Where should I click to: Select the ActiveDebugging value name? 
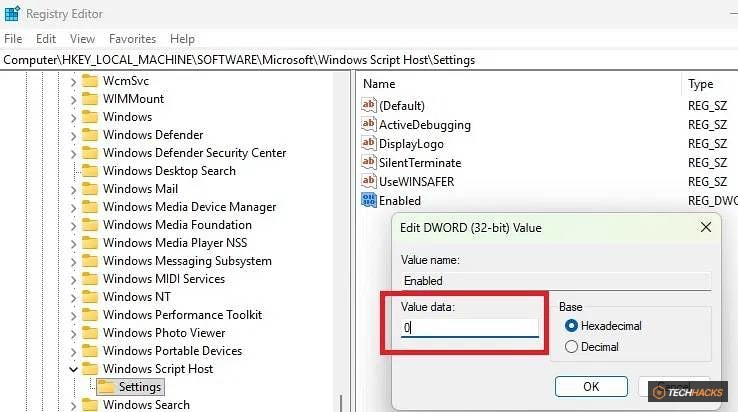pos(425,125)
